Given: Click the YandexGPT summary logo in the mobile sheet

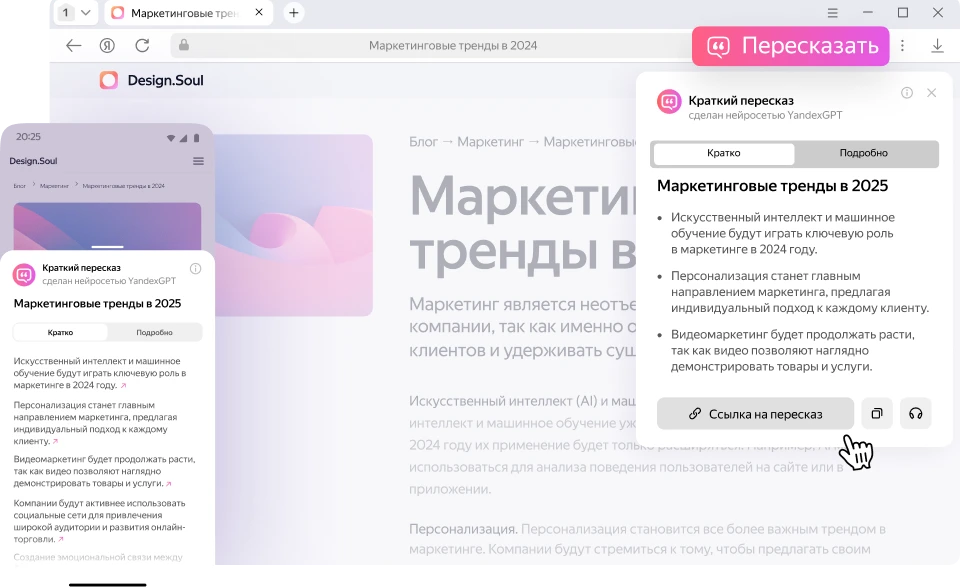Looking at the screenshot, I should (x=24, y=274).
